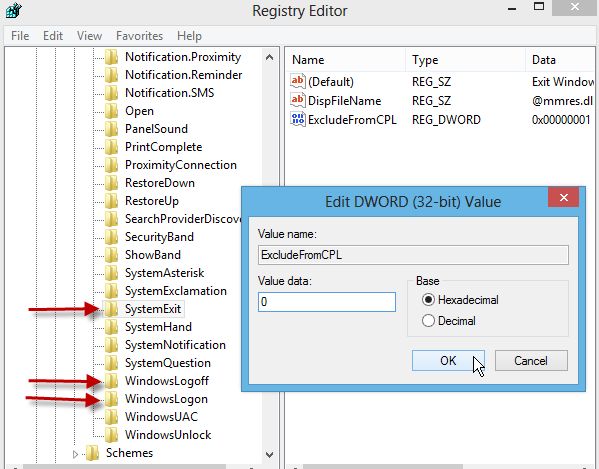Click into the Value data field
Viewport: 599px width, 469px height.
click(327, 302)
